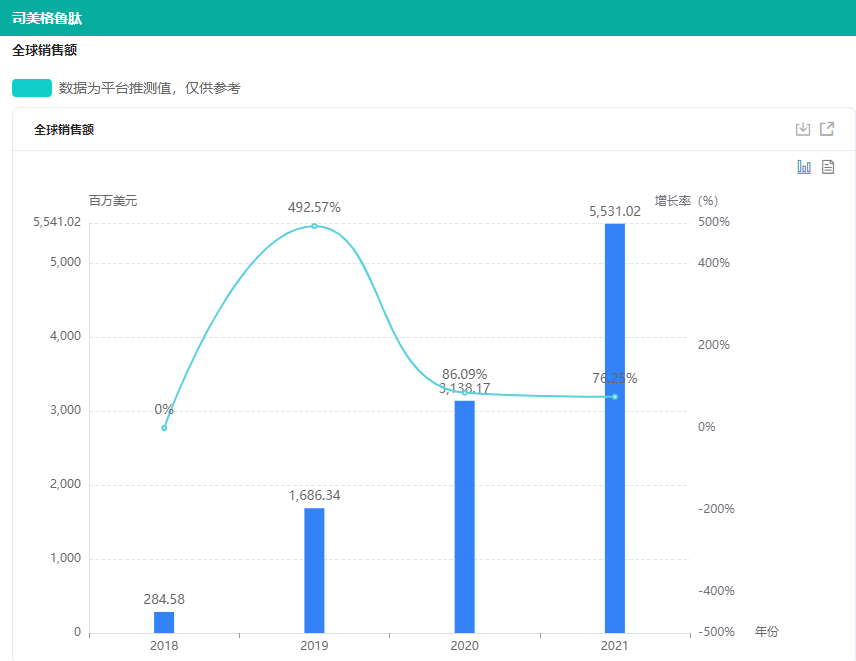This screenshot has height=661, width=856.
Task: Click the 2019 x-axis year label
Action: pyautogui.click(x=314, y=647)
